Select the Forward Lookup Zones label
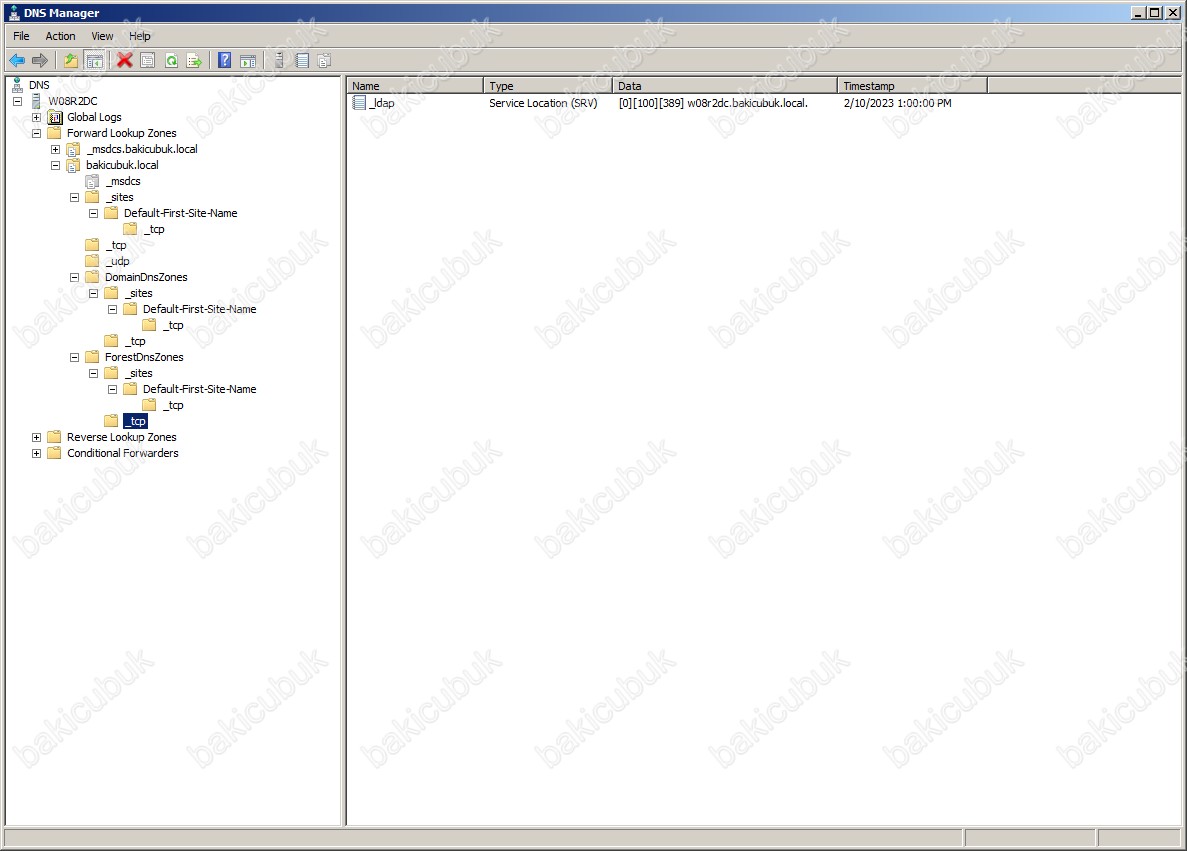Screen dimensions: 1187x851 click(x=121, y=133)
